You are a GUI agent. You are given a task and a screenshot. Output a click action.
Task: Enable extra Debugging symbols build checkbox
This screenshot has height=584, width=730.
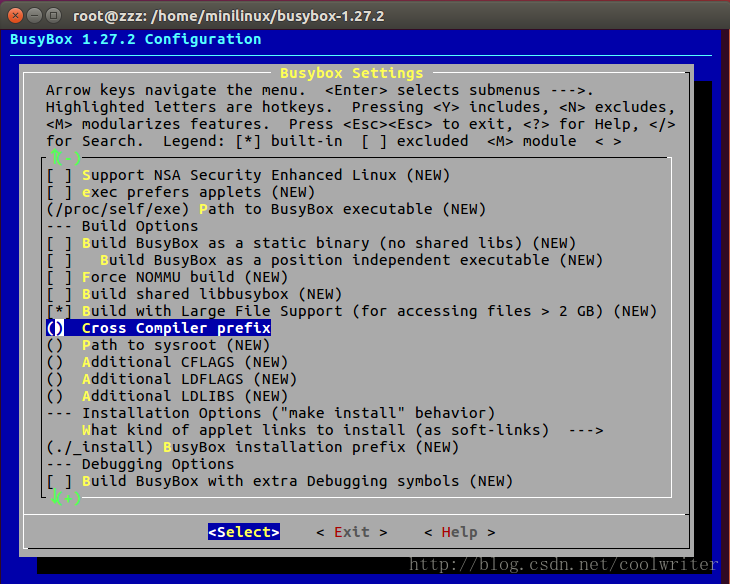point(59,482)
